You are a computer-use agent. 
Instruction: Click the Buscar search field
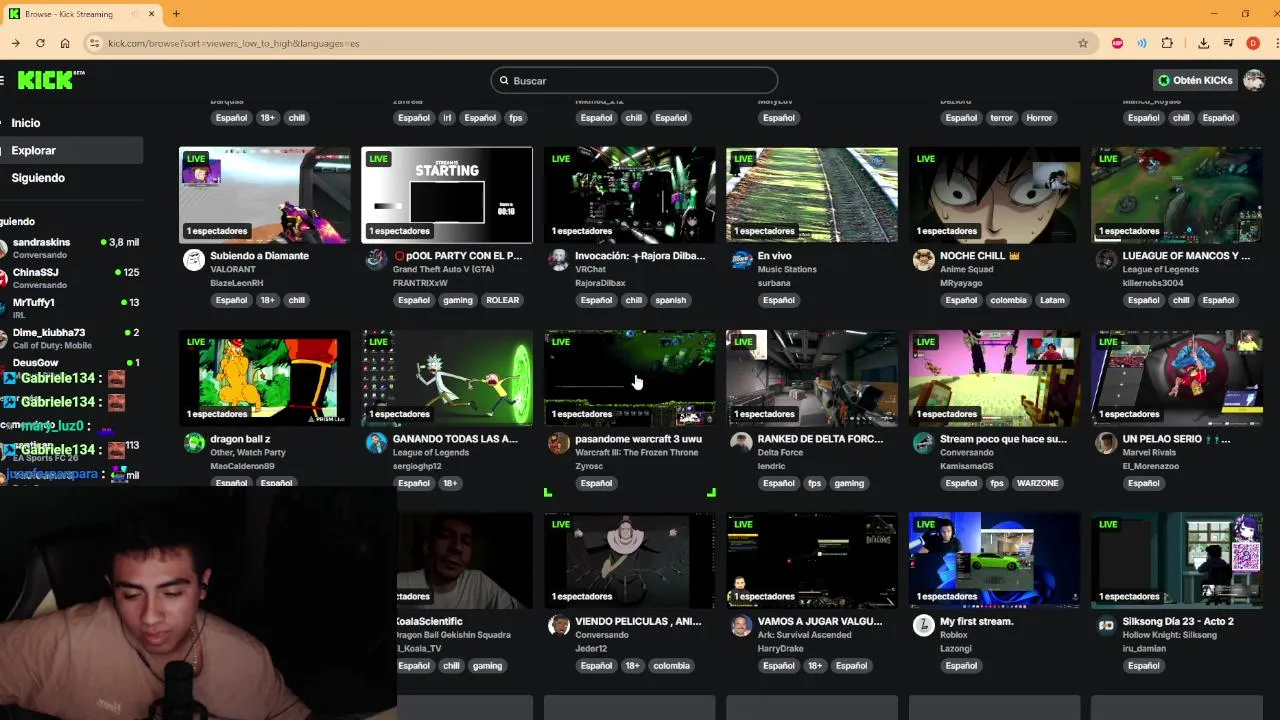(634, 80)
